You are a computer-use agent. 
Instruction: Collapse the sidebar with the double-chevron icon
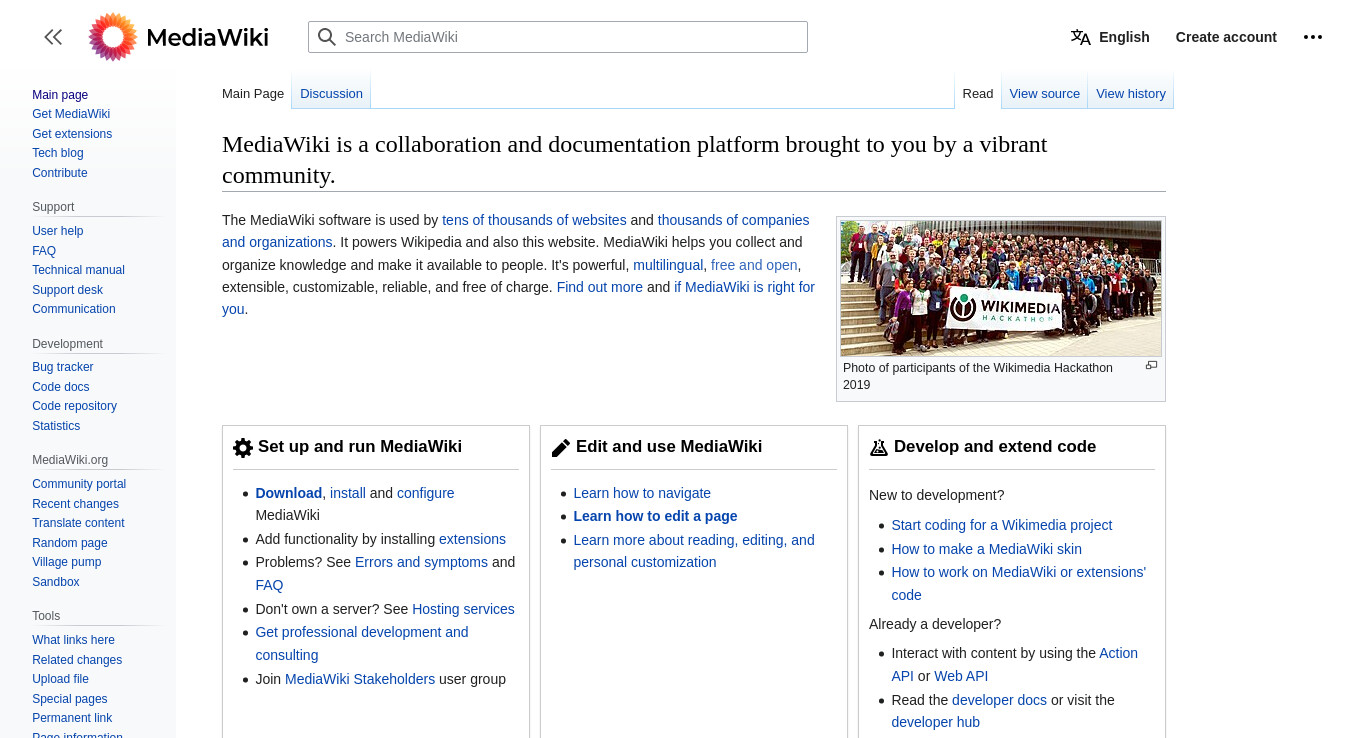[x=53, y=37]
